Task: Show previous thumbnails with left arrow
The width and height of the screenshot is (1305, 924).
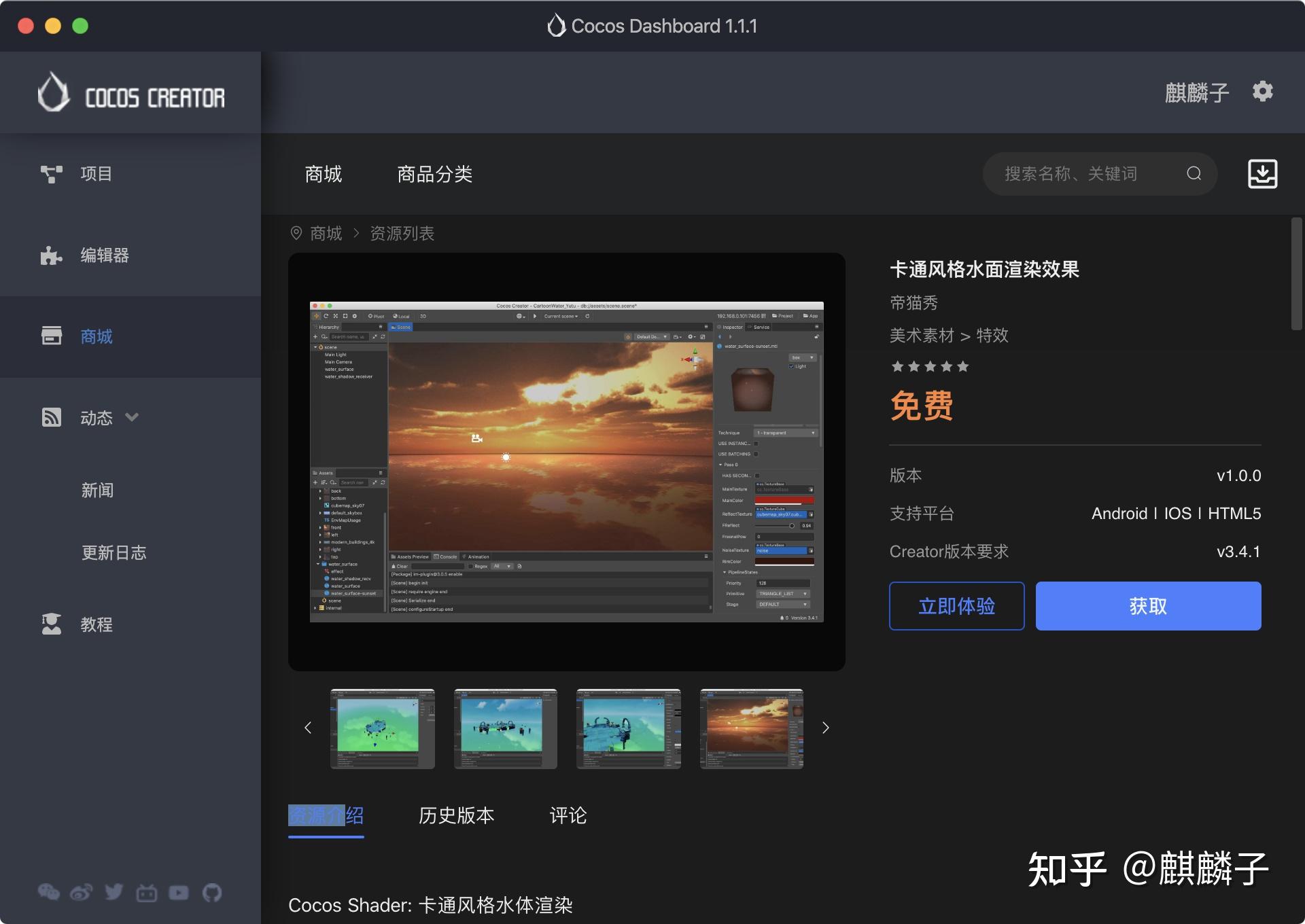Action: [308, 728]
